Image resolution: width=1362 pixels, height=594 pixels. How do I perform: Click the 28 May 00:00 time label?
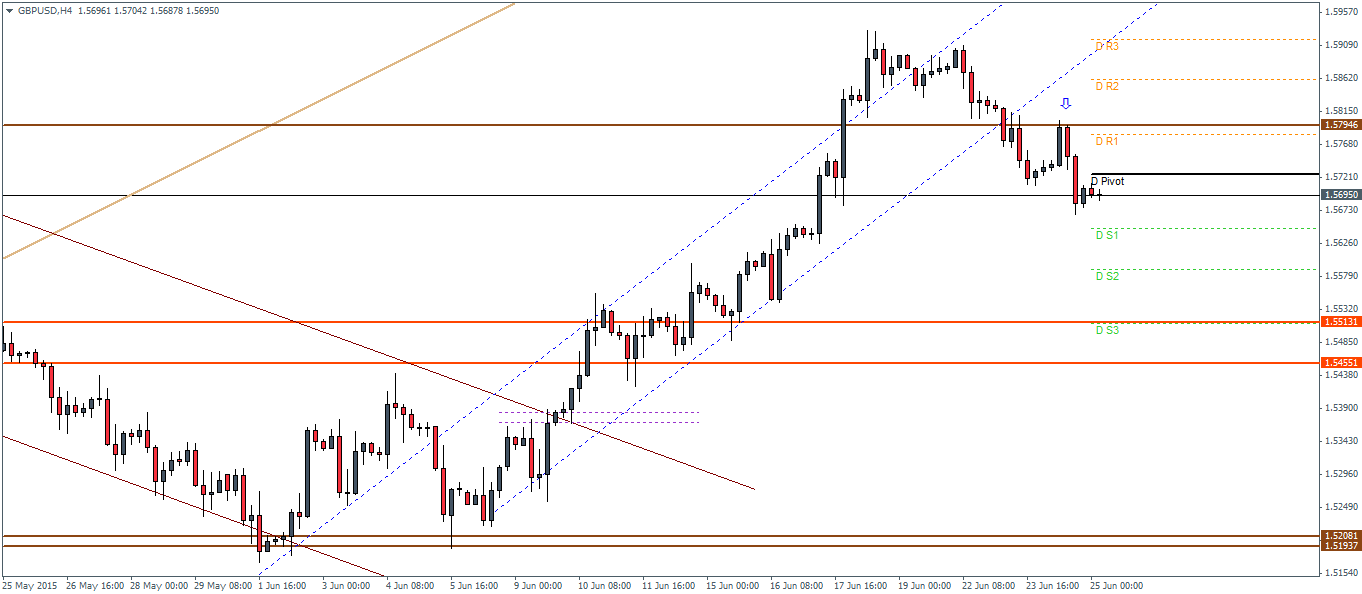click(158, 585)
